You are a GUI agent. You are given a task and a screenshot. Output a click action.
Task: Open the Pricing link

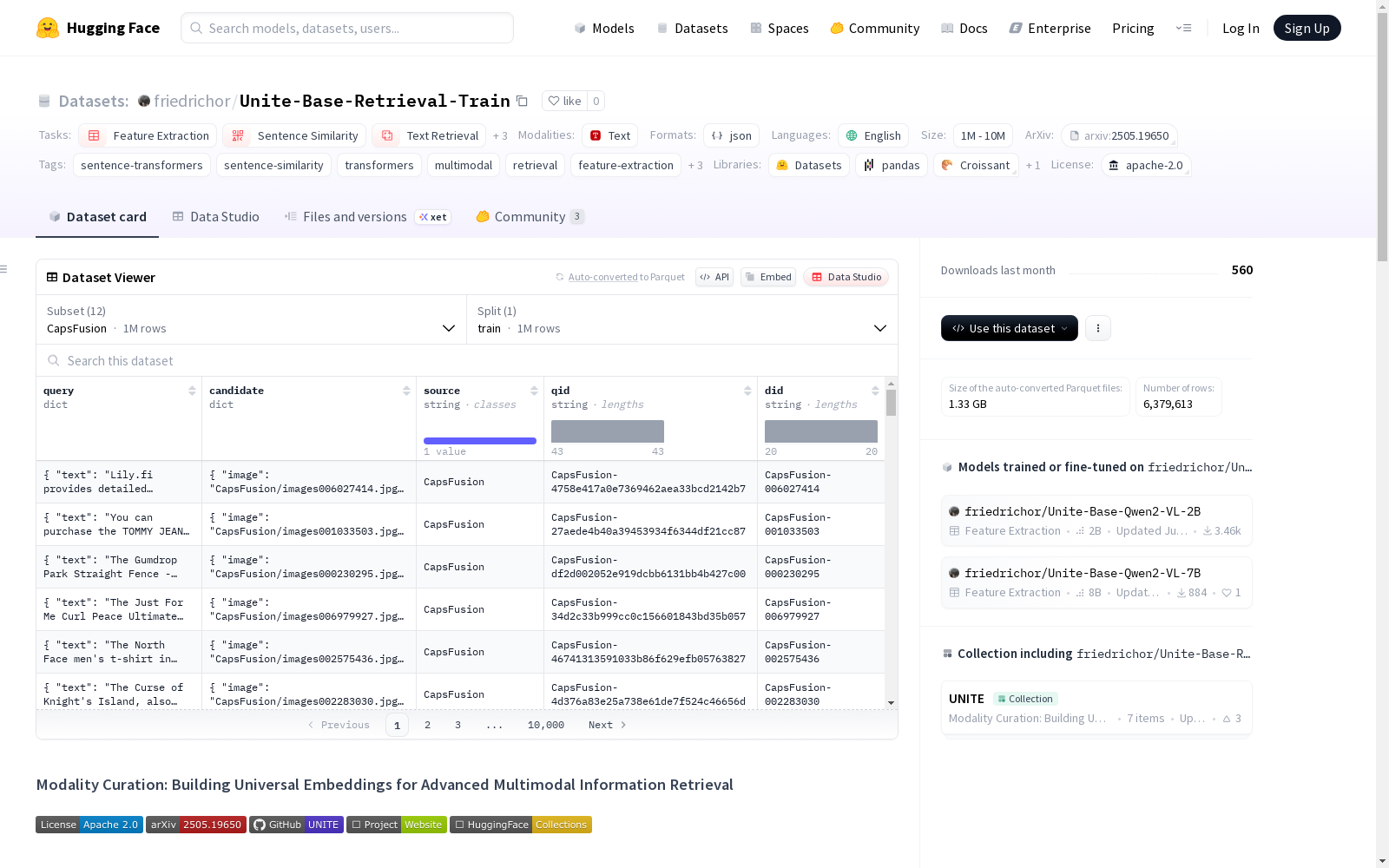1133,28
